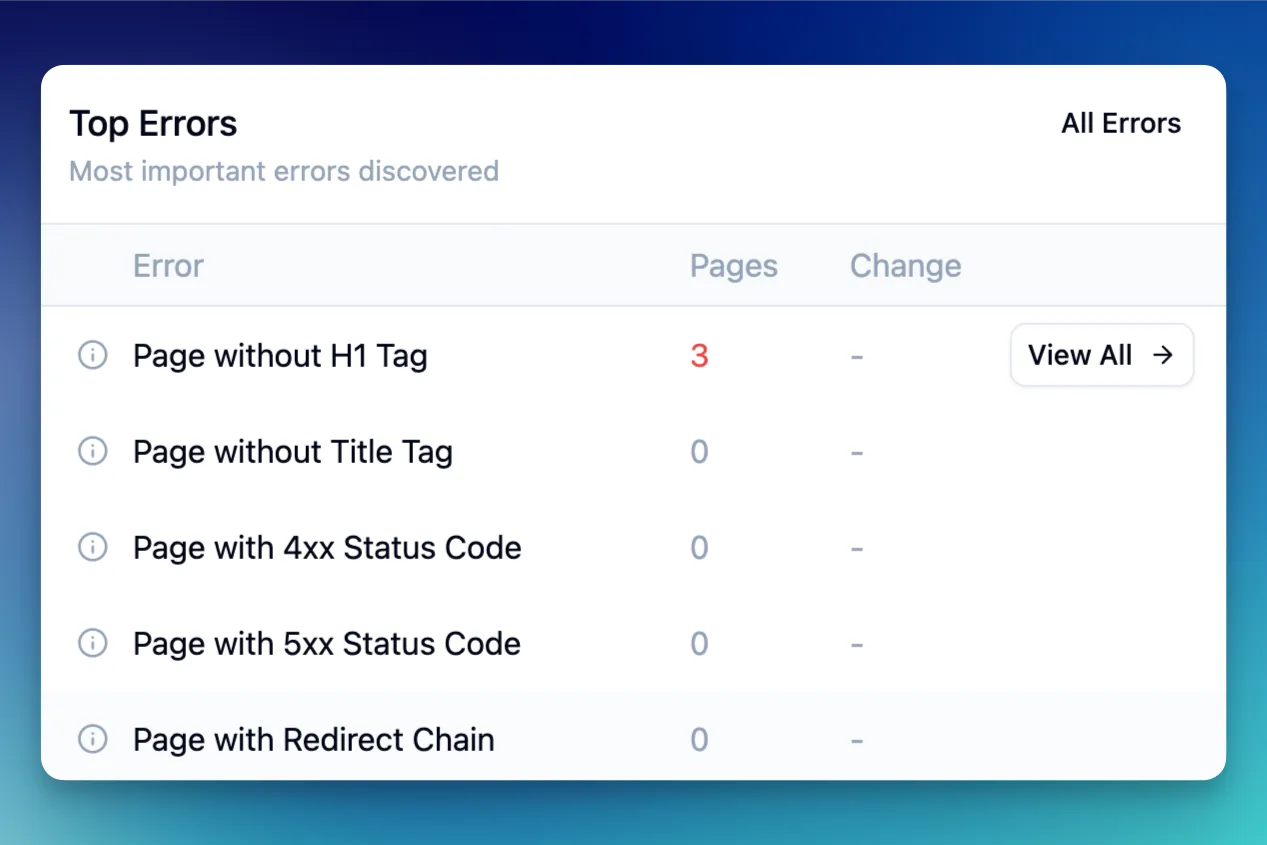Viewport: 1267px width, 845px height.
Task: Click the red "3" pages count
Action: tap(698, 355)
